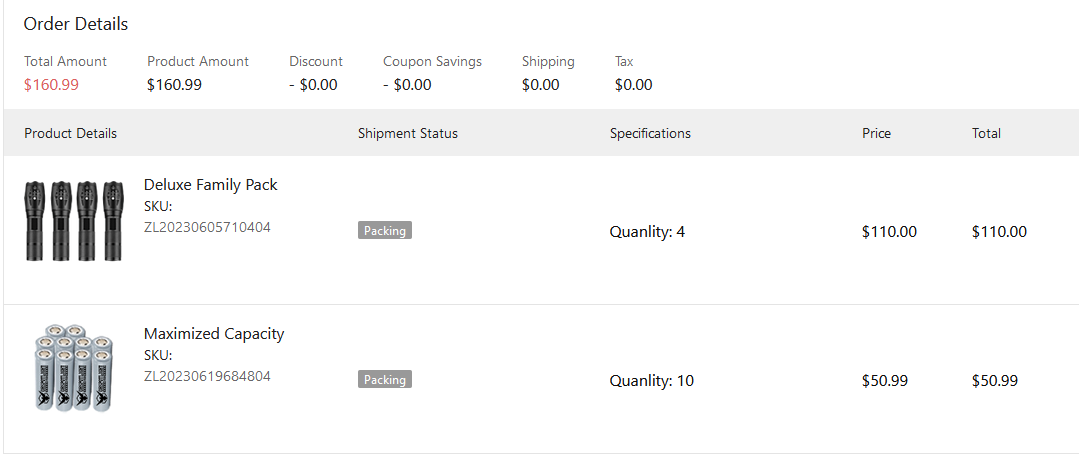Click the Maximized Capacity batteries thumbnail
Image resolution: width=1079 pixels, height=468 pixels.
74,367
